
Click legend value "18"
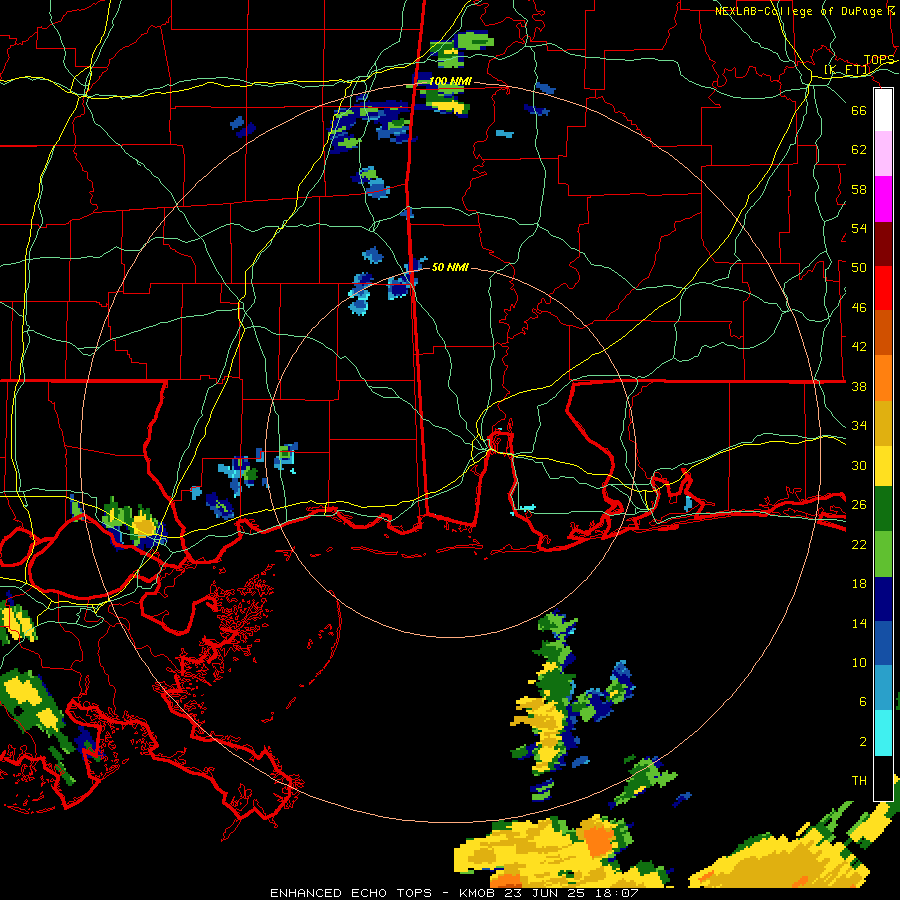pyautogui.click(x=859, y=584)
